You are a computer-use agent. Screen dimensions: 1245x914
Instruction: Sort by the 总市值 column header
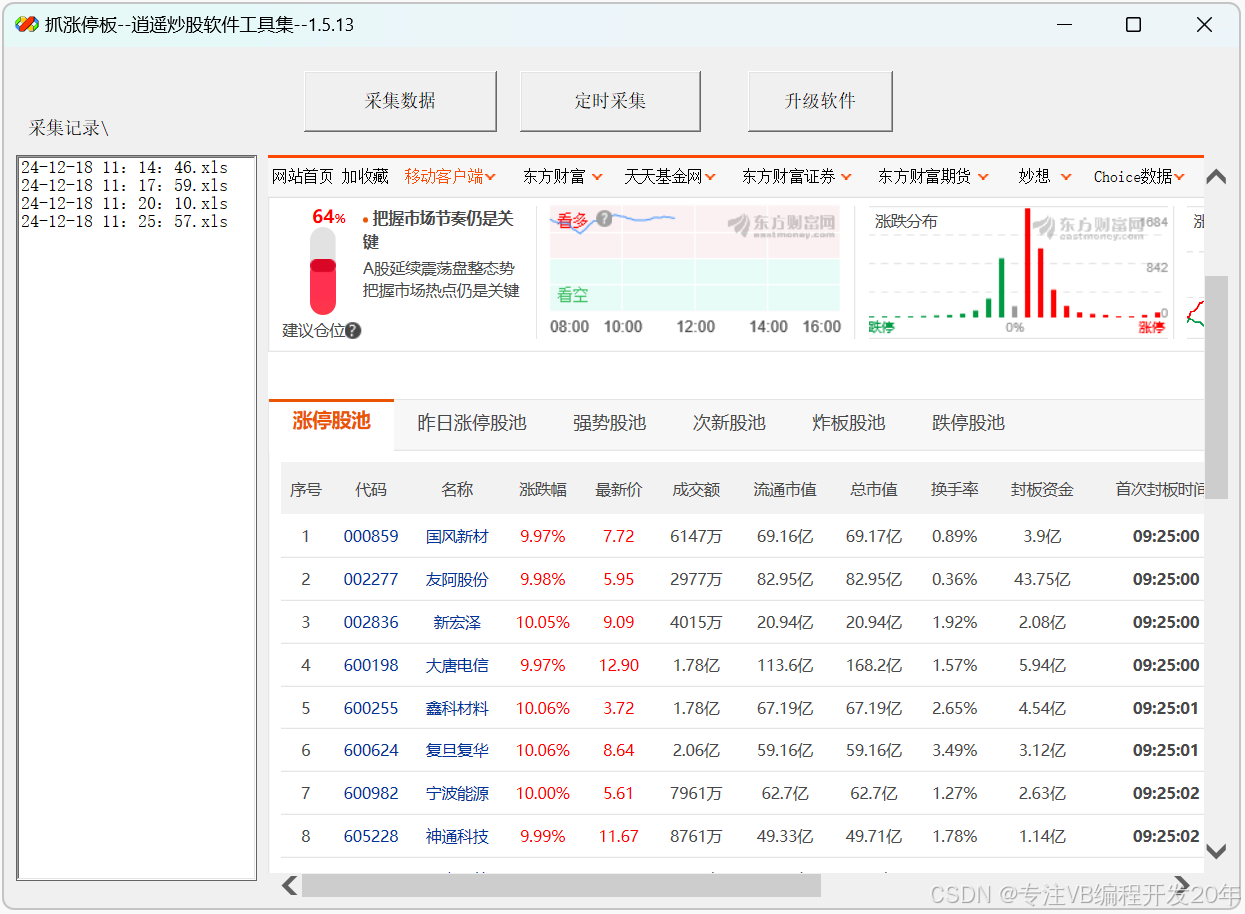coord(873,490)
